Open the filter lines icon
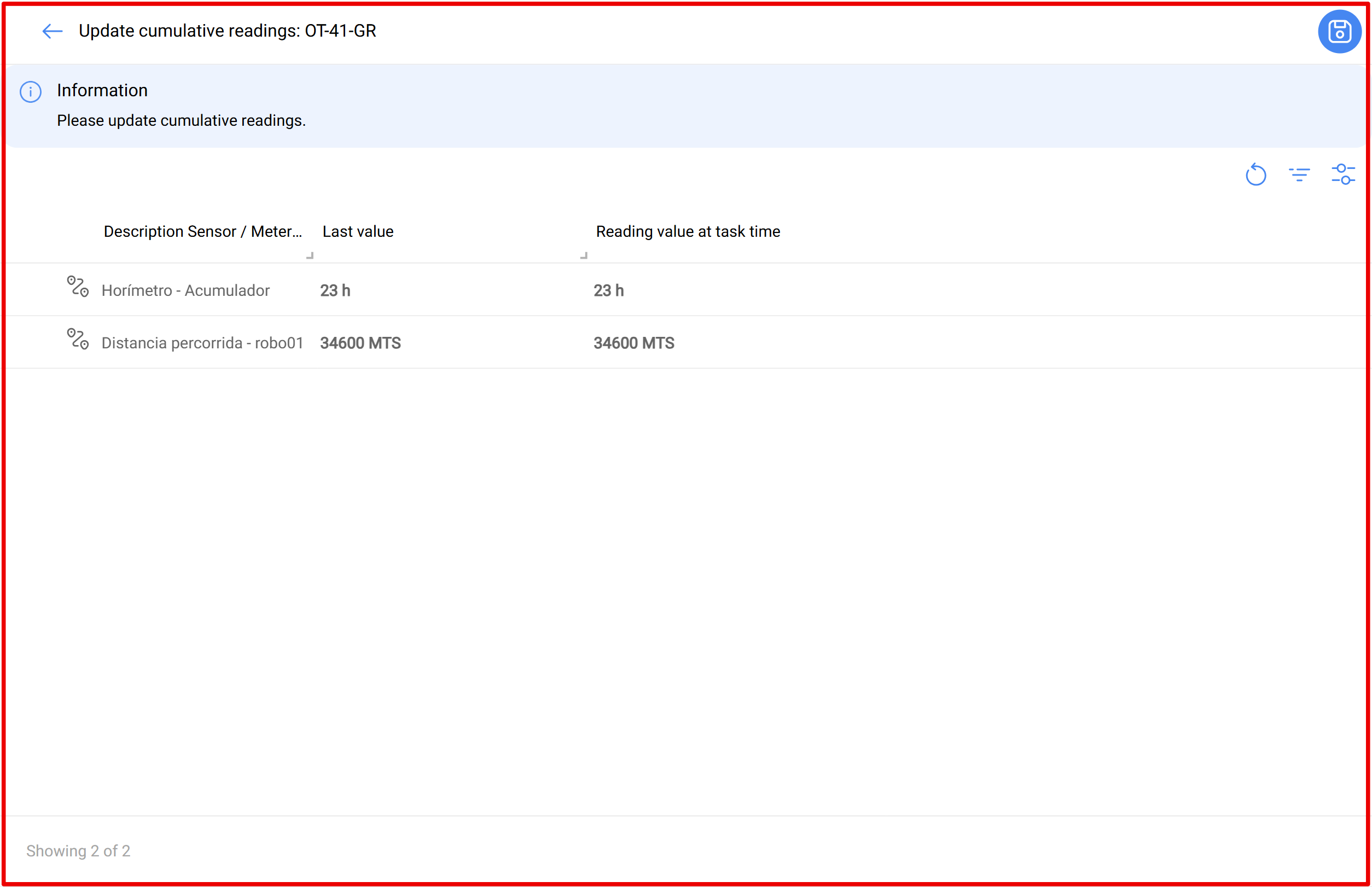 [x=1299, y=174]
